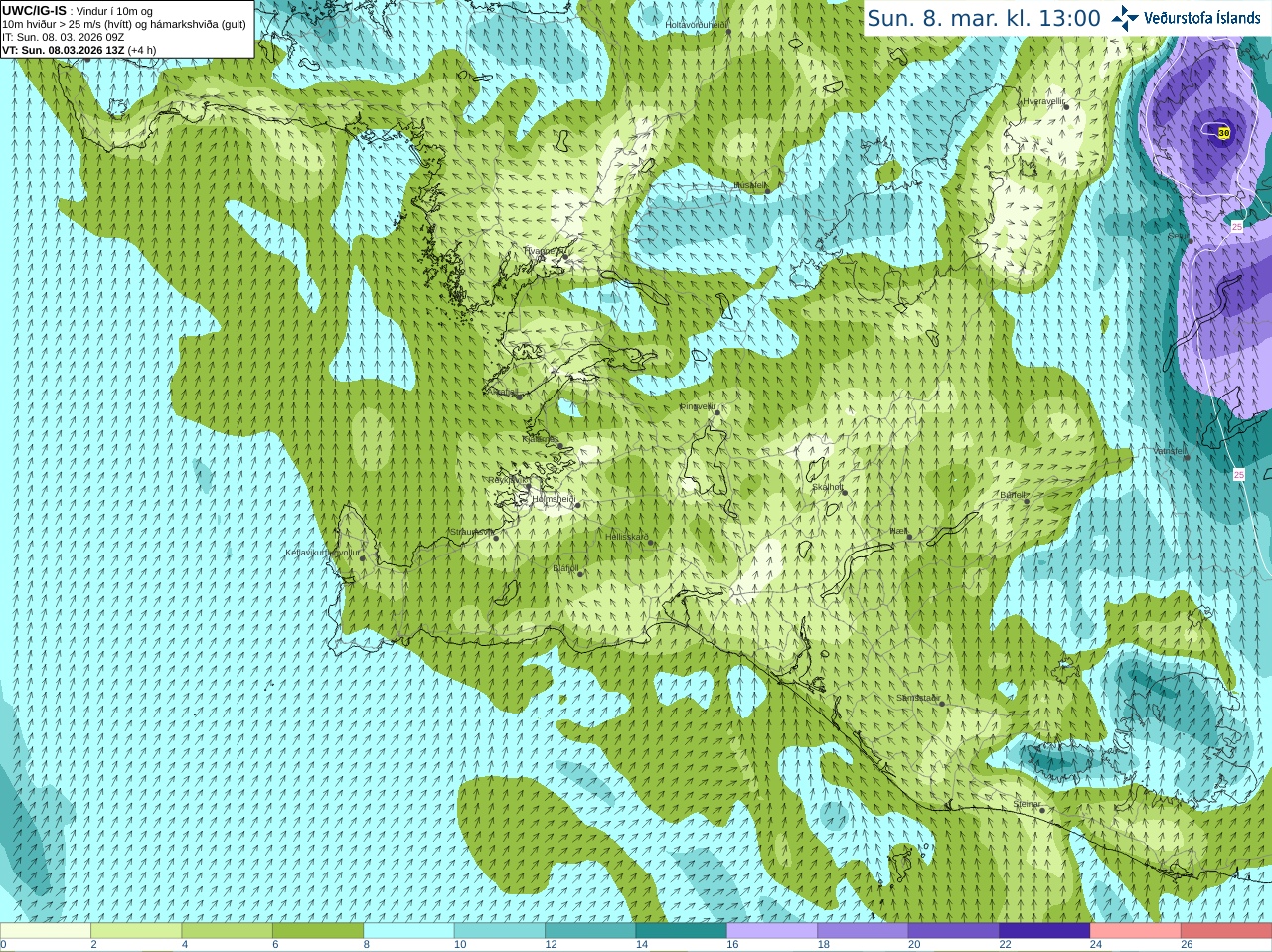Image resolution: width=1272 pixels, height=952 pixels.
Task: Pick the 0–2 m/s pale yellow legend swatch
Action: [46, 931]
